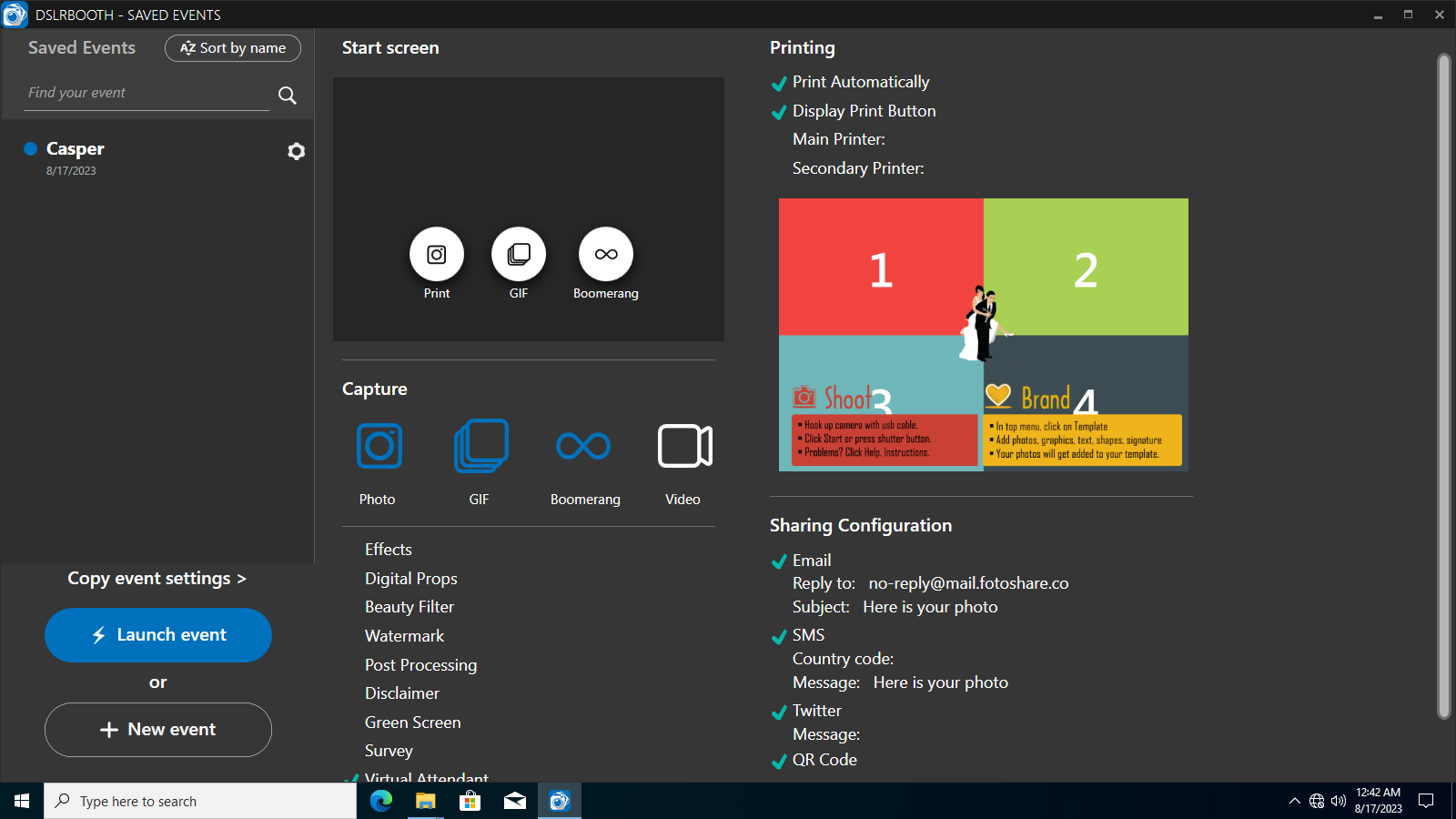
Task: Toggle the Display Print Button checkmark
Action: 779,113
